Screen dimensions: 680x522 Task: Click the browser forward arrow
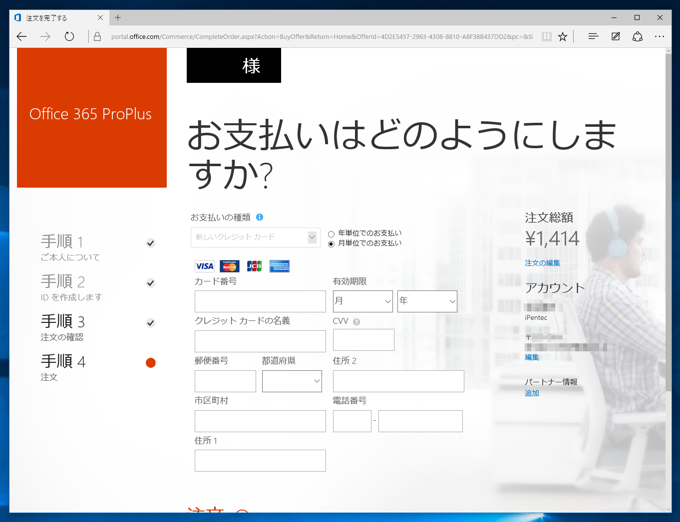[45, 37]
